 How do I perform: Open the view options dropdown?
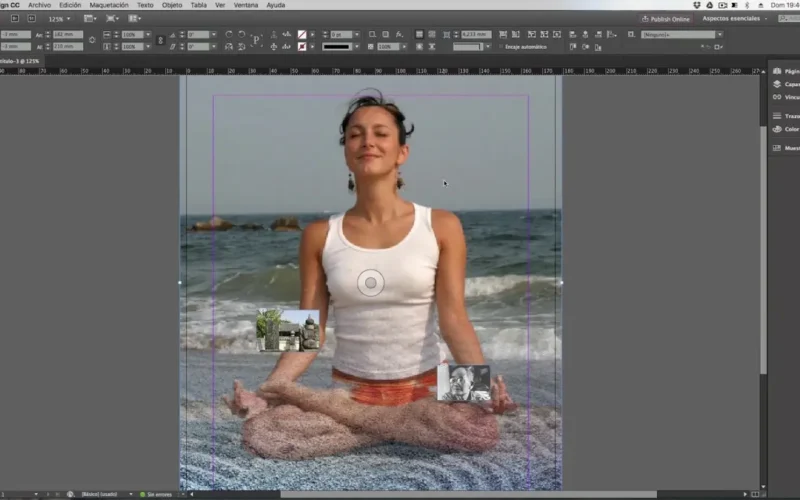90,18
